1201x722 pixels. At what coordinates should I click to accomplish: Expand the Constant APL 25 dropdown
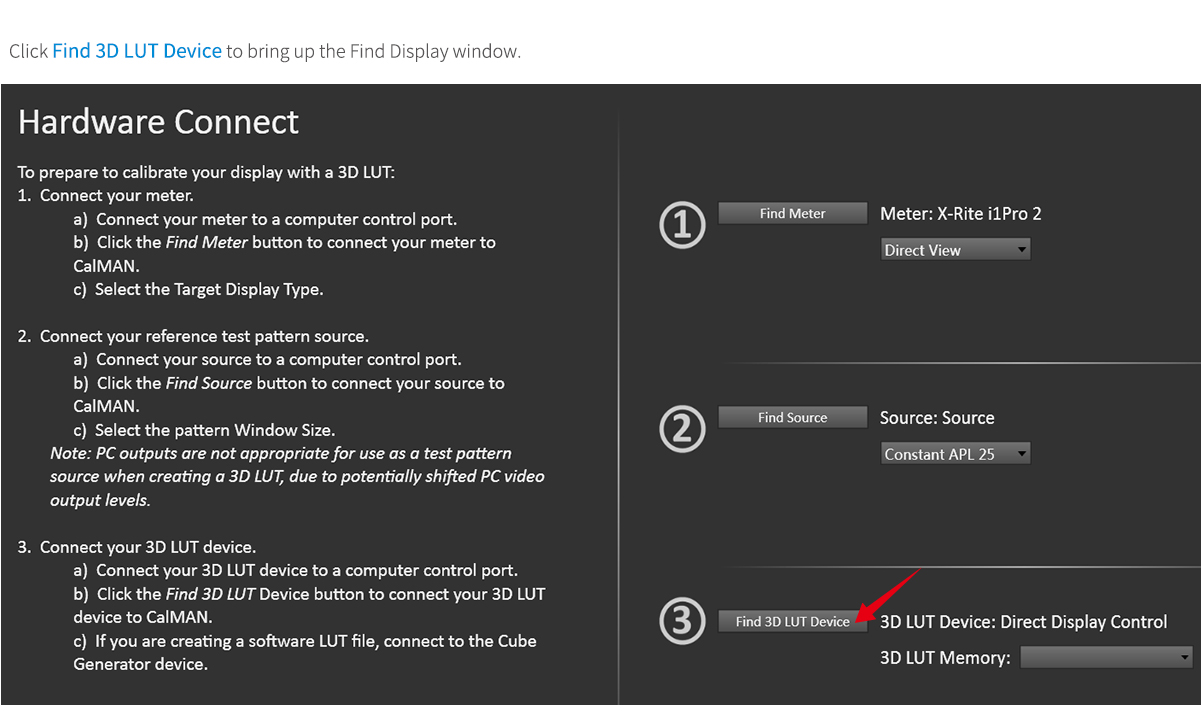955,454
